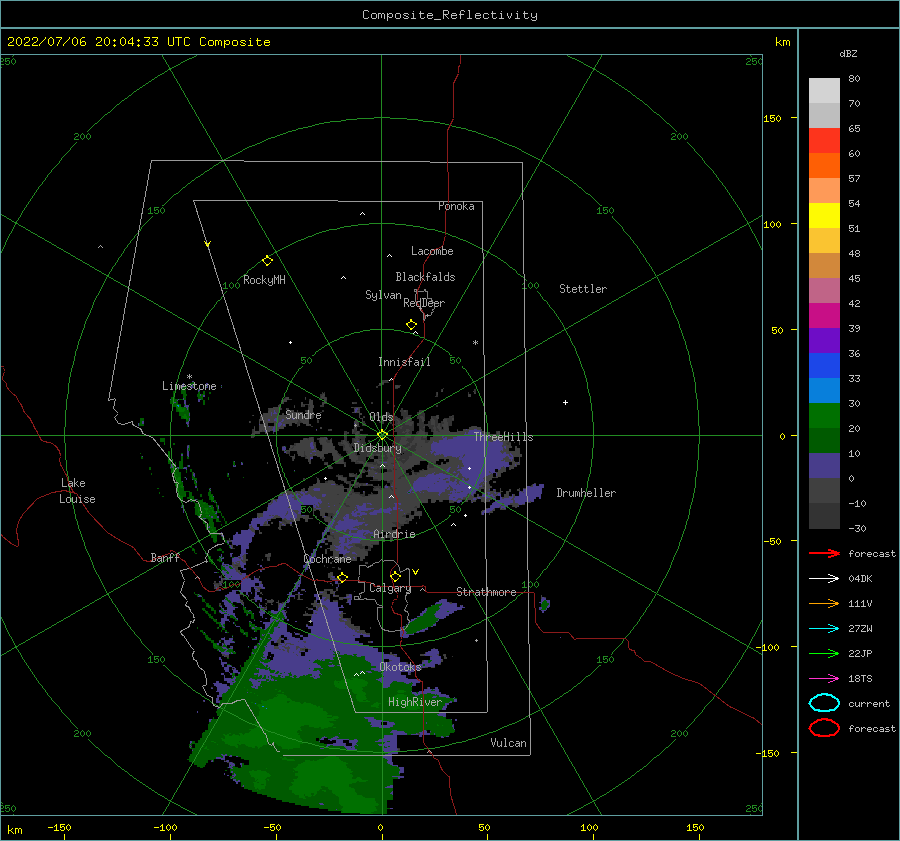Click the dBZ legend heading
The width and height of the screenshot is (900, 841).
(x=848, y=53)
